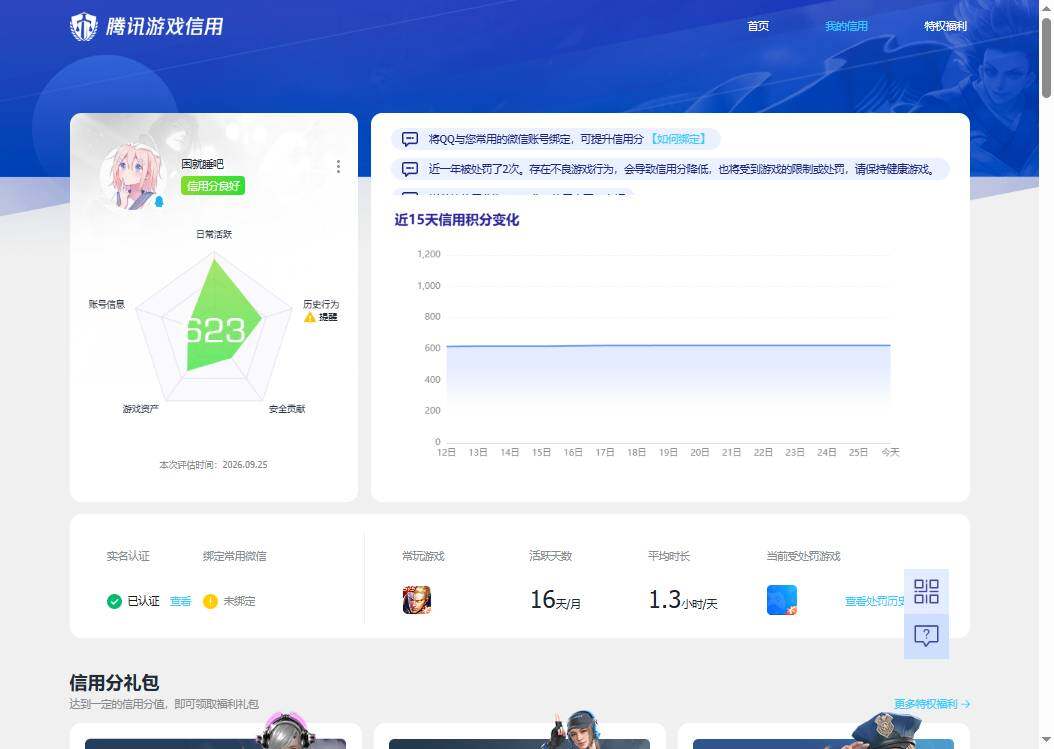Open the 首页 navigation tab
1054x749 pixels.
pos(758,26)
